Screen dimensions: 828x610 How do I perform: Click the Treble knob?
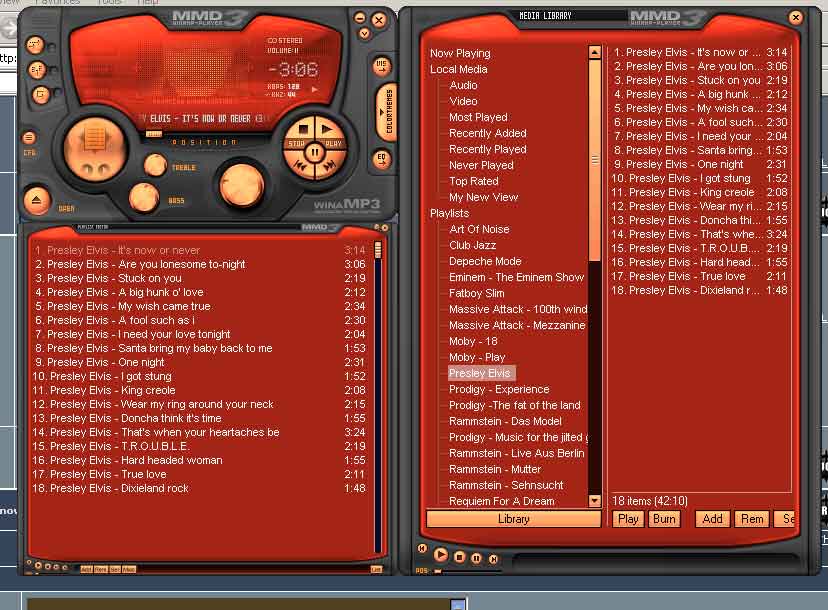155,165
